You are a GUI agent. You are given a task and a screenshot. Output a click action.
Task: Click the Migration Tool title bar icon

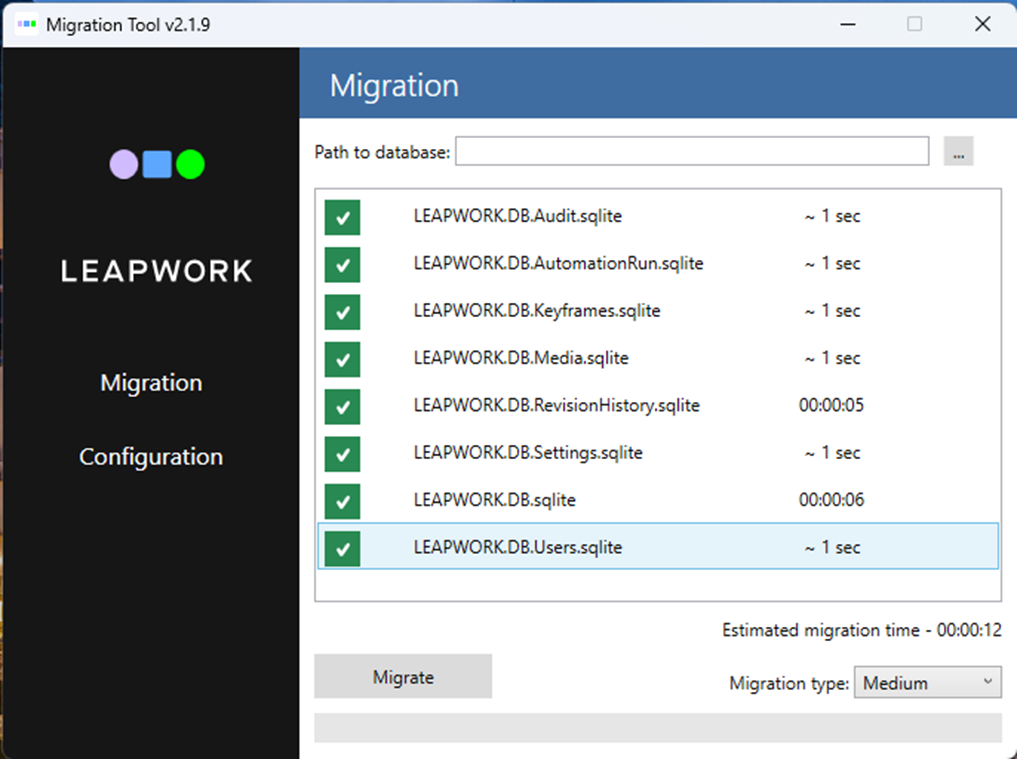pyautogui.click(x=27, y=25)
